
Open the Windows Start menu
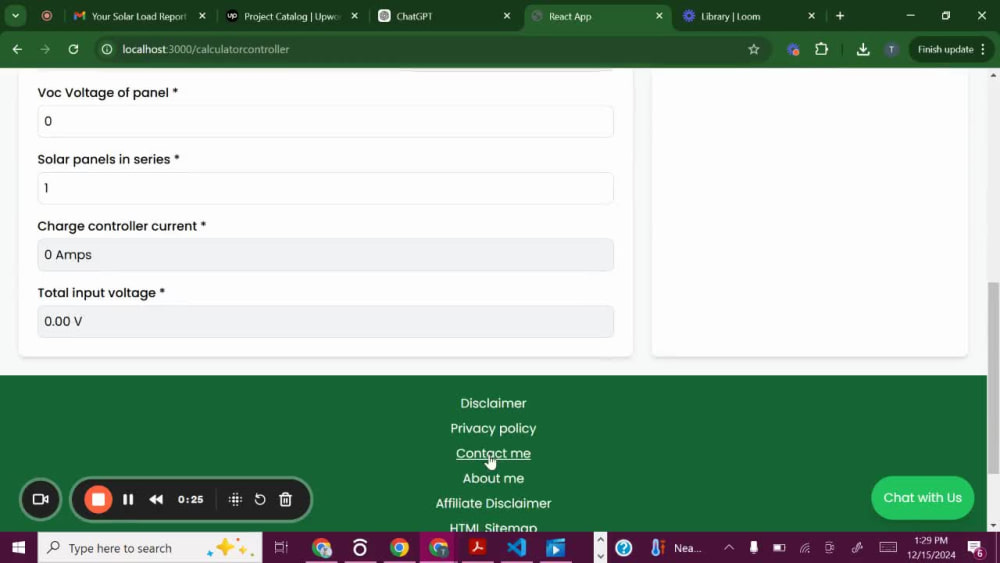[x=18, y=548]
